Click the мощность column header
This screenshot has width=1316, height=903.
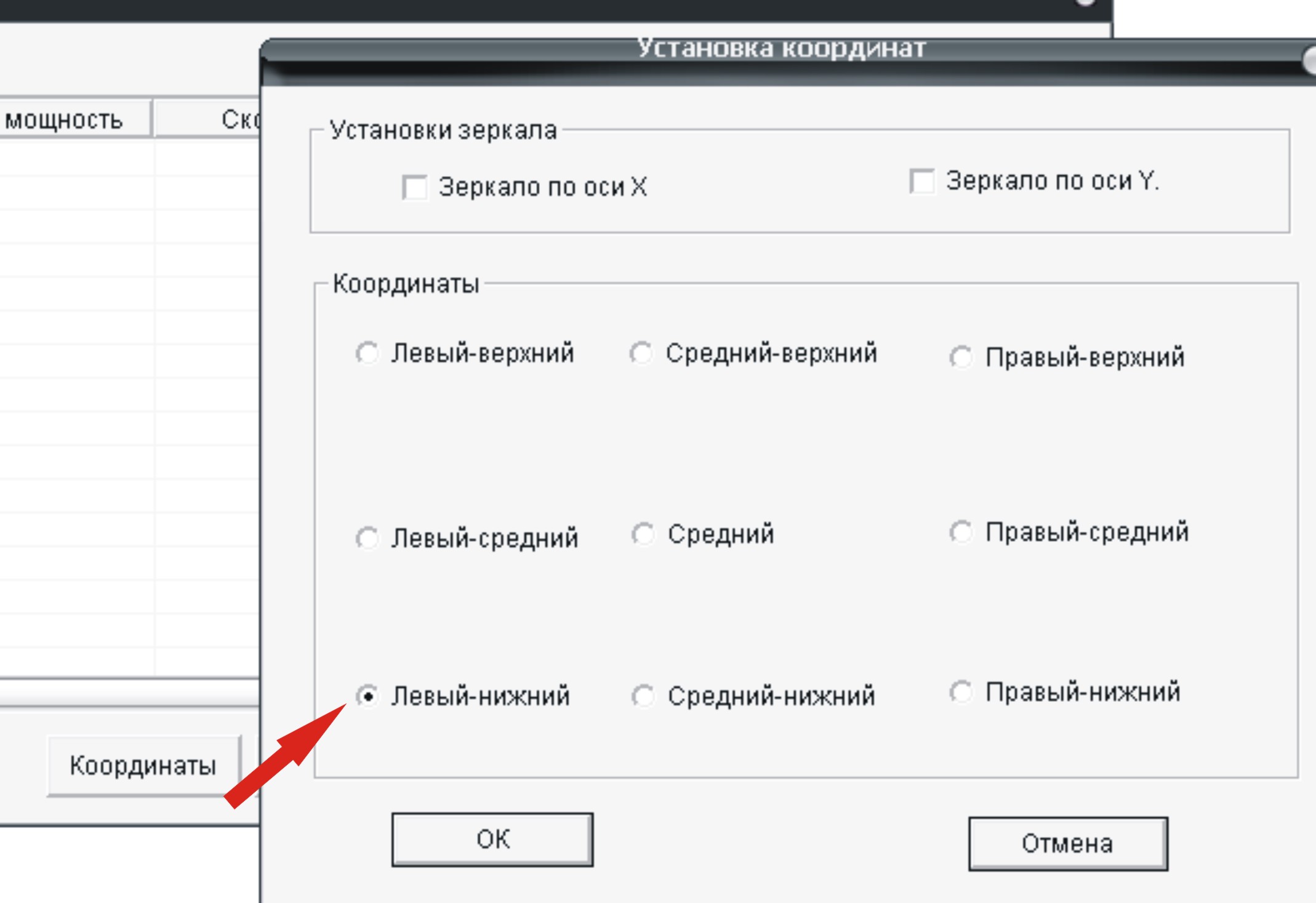[x=65, y=119]
